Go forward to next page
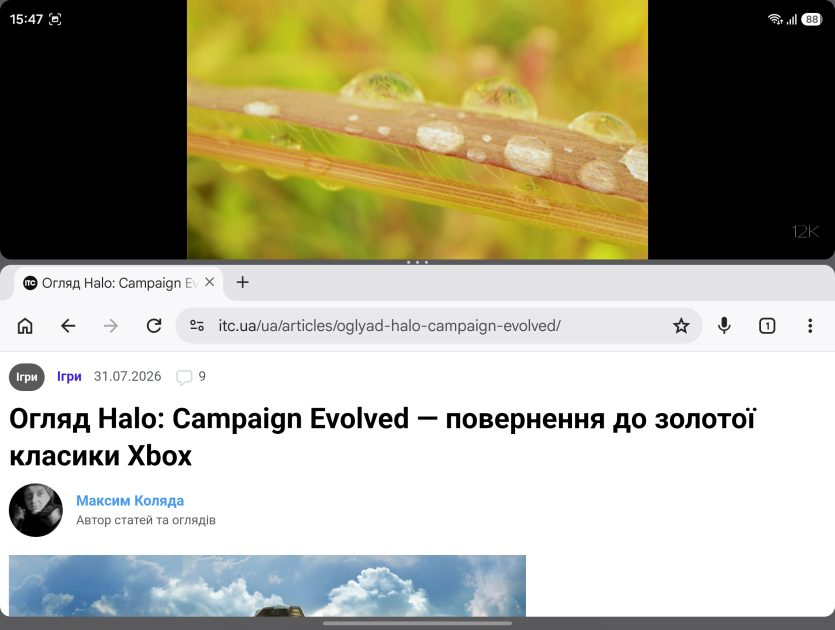 click(x=111, y=326)
